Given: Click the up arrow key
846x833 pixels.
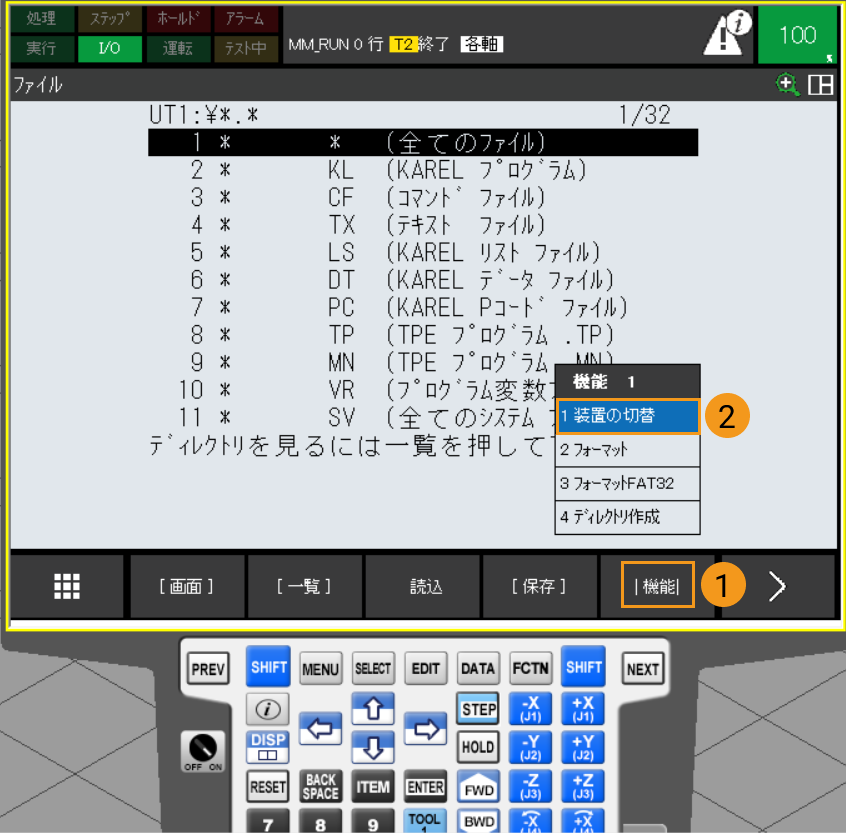Looking at the screenshot, I should point(373,709).
